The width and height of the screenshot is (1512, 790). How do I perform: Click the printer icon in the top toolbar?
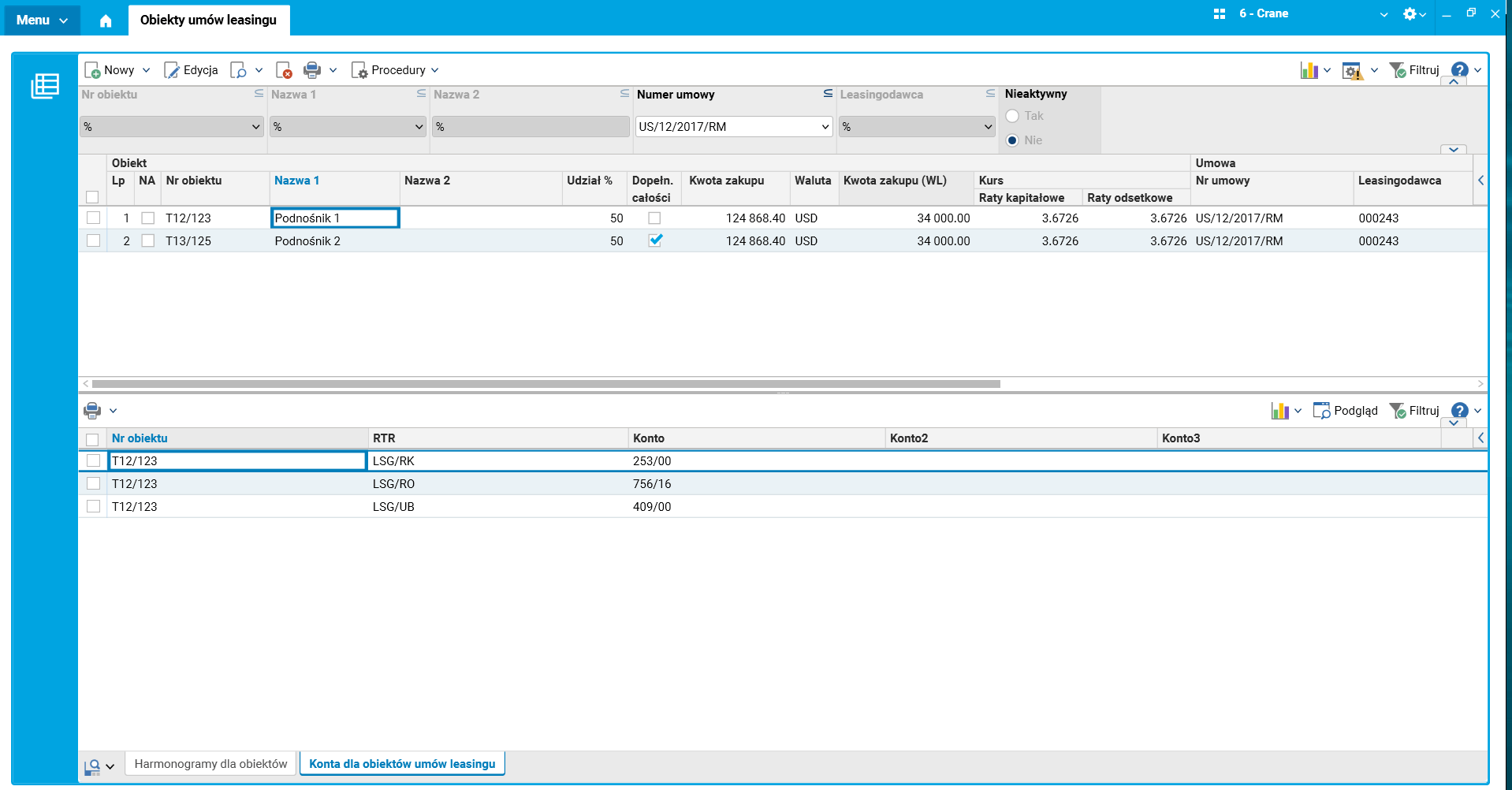tap(312, 70)
